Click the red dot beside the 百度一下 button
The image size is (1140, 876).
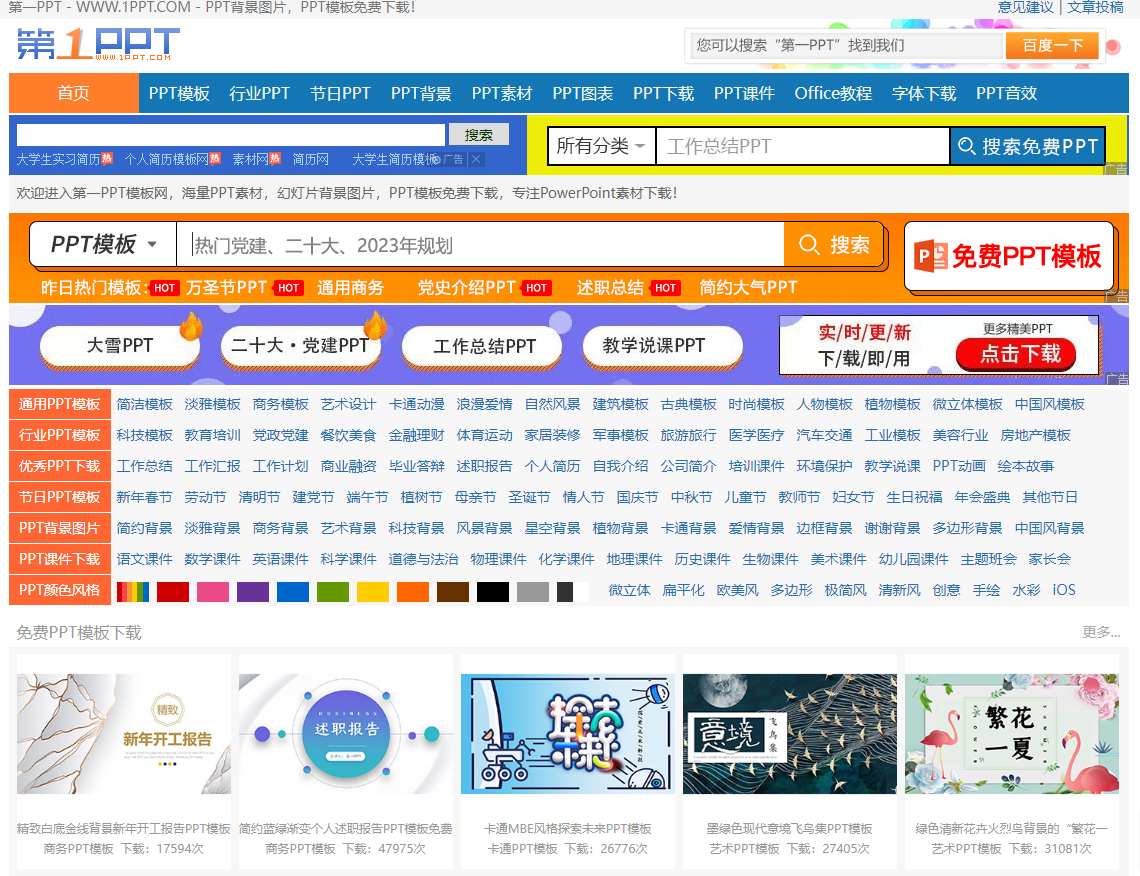pos(1112,46)
